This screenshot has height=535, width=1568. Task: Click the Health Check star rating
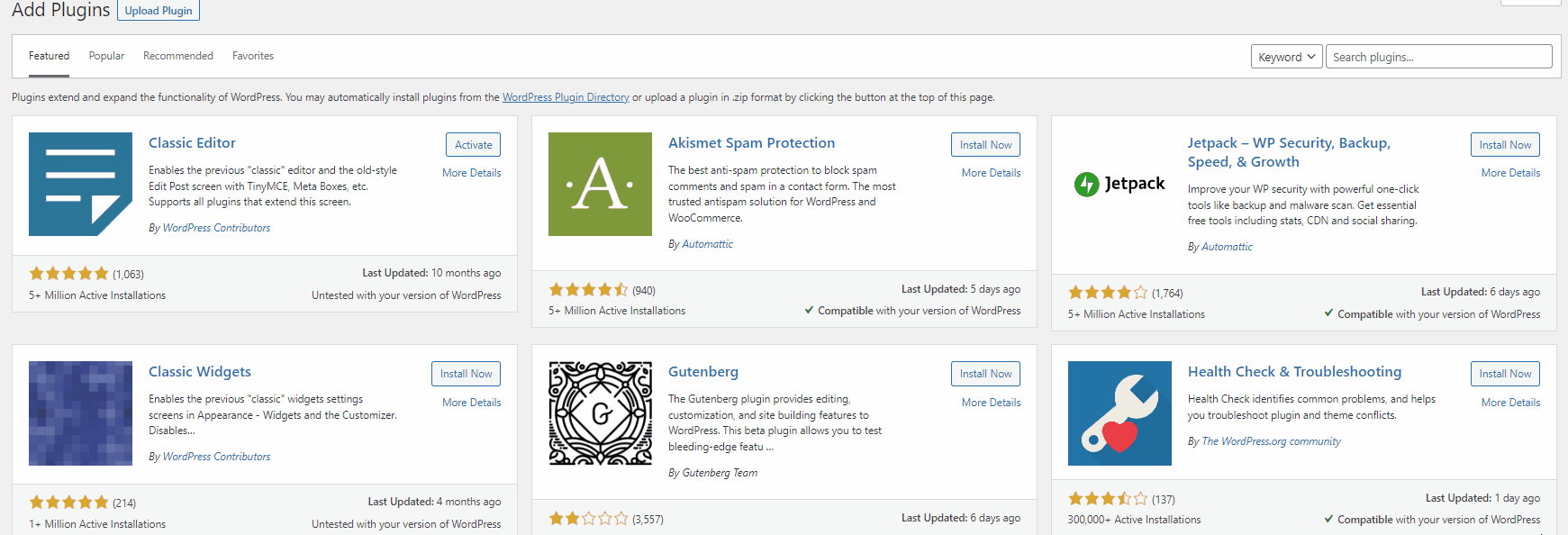pyautogui.click(x=1108, y=499)
